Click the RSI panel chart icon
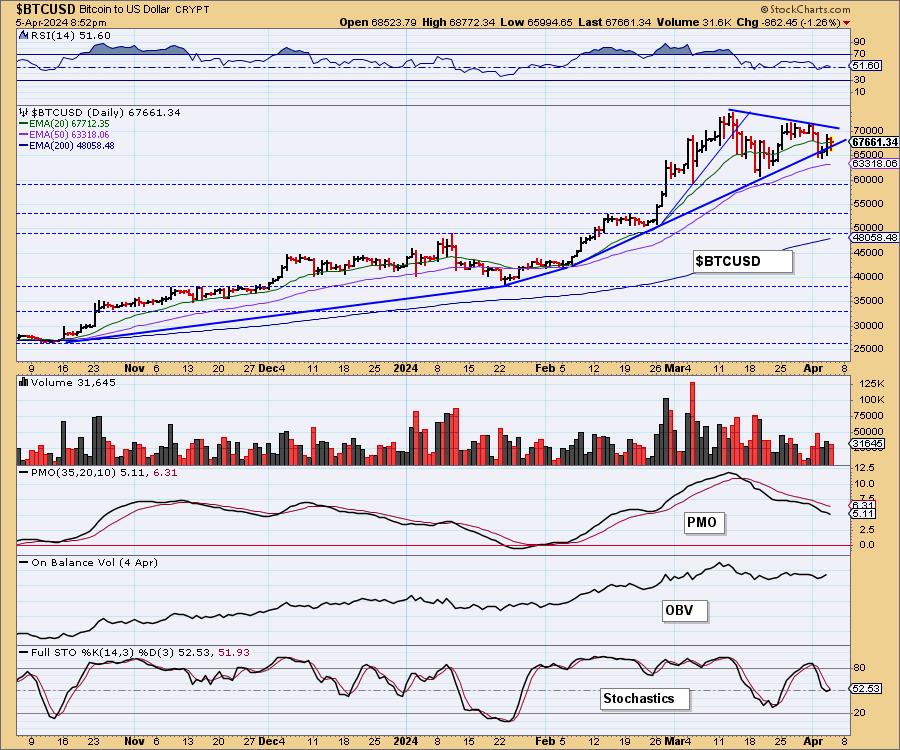Viewport: 900px width, 750px height. (23, 36)
